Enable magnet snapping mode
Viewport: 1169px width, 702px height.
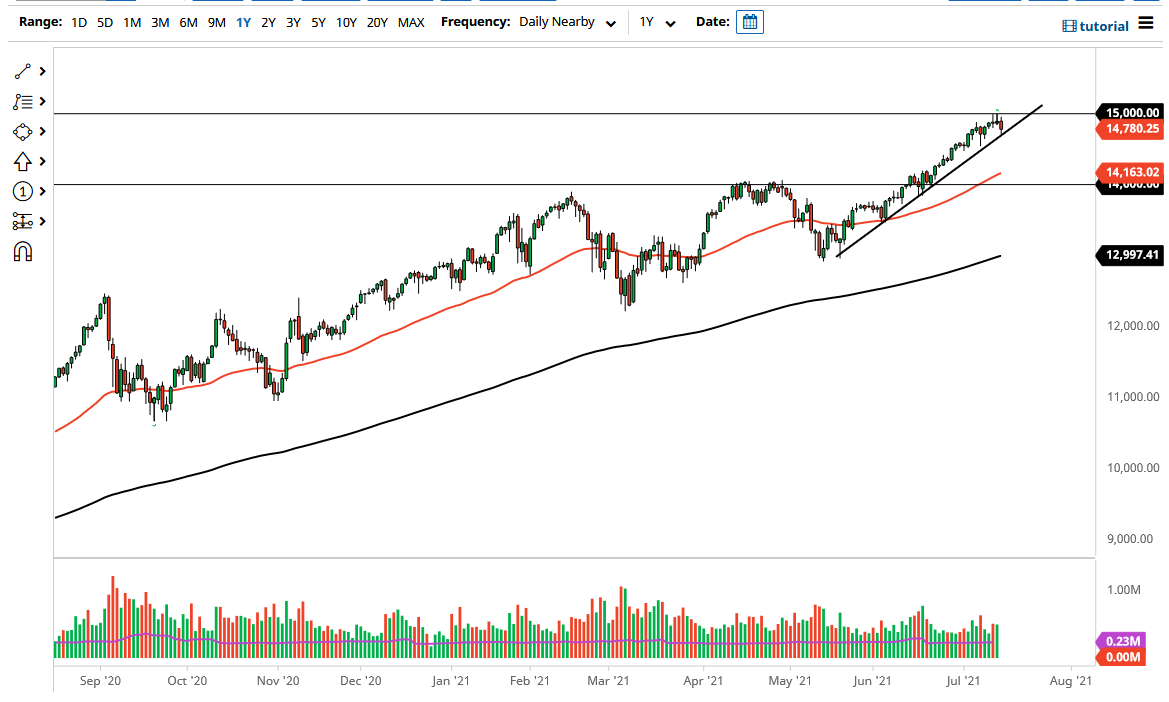(x=23, y=251)
